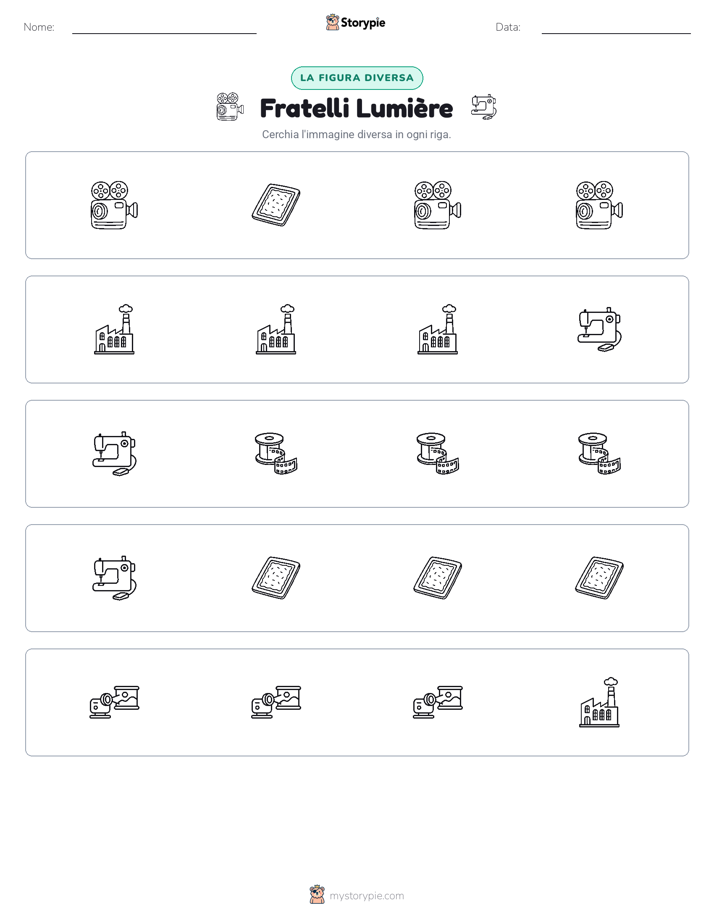Screen dimensions: 714x924
Task: Click the movie camera beside the title
Action: tap(230, 107)
